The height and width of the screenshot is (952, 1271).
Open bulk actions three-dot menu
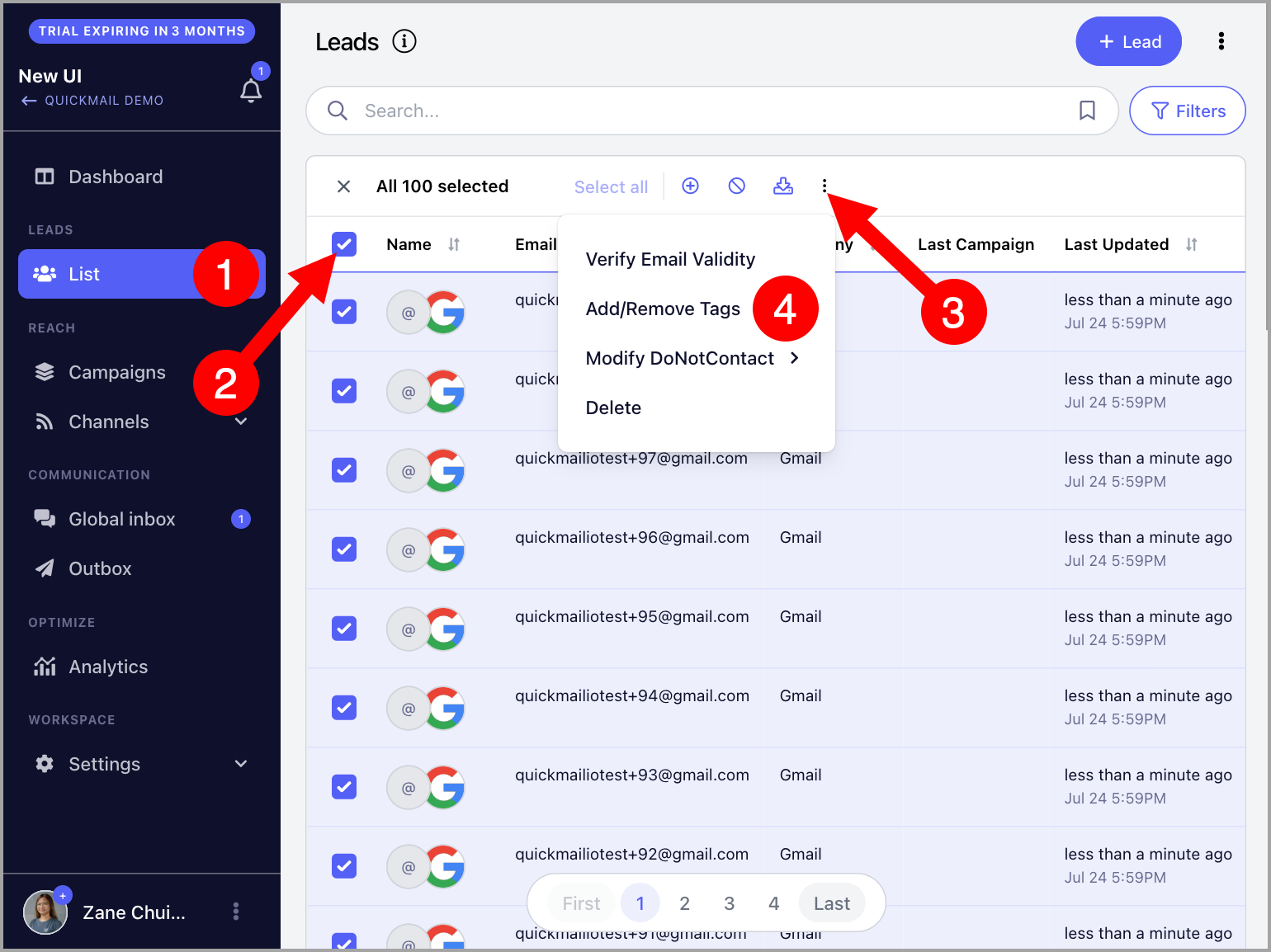[x=824, y=186]
